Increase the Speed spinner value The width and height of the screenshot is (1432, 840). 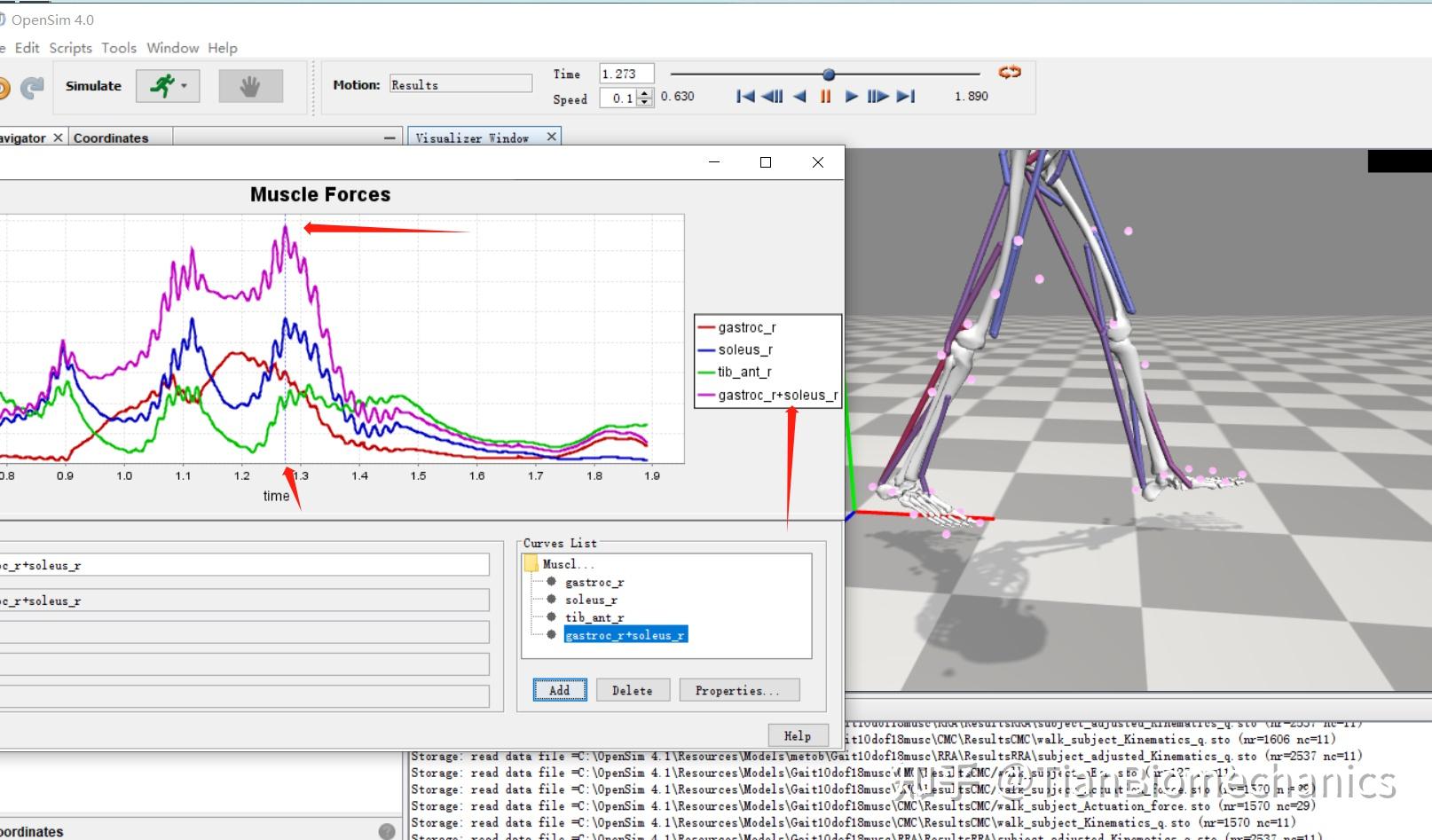pyautogui.click(x=645, y=93)
